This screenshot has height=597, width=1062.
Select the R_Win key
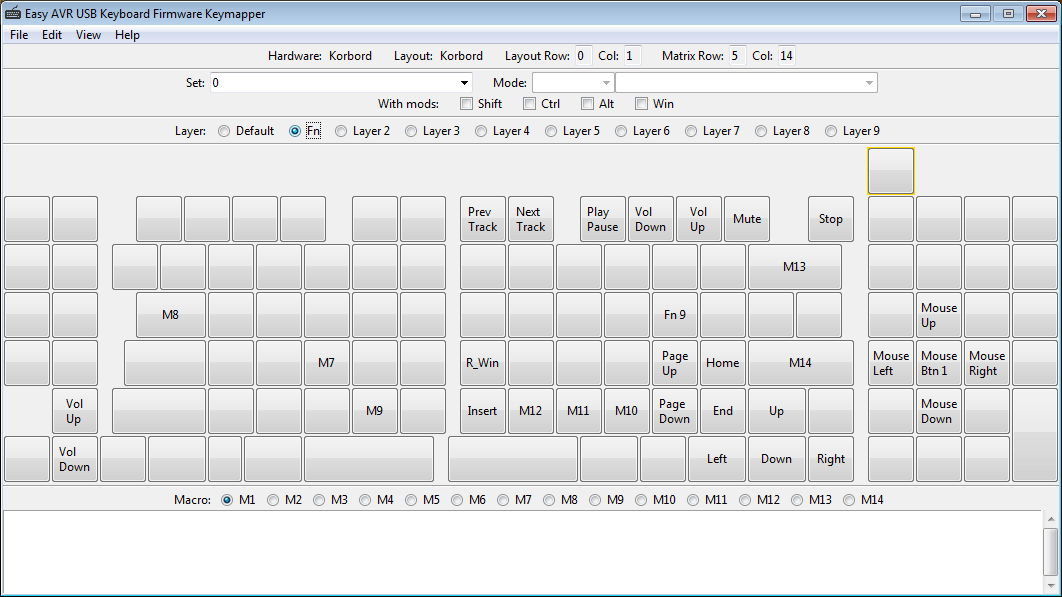[x=483, y=363]
